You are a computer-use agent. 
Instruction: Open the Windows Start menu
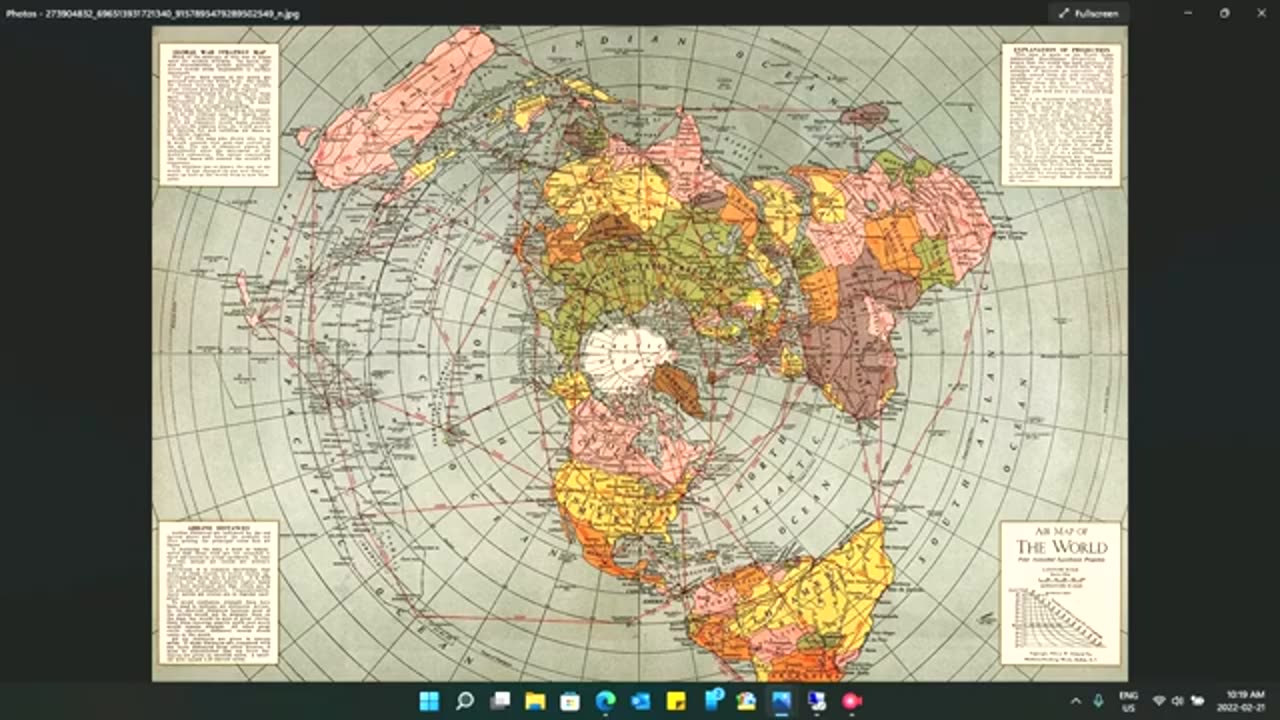430,701
